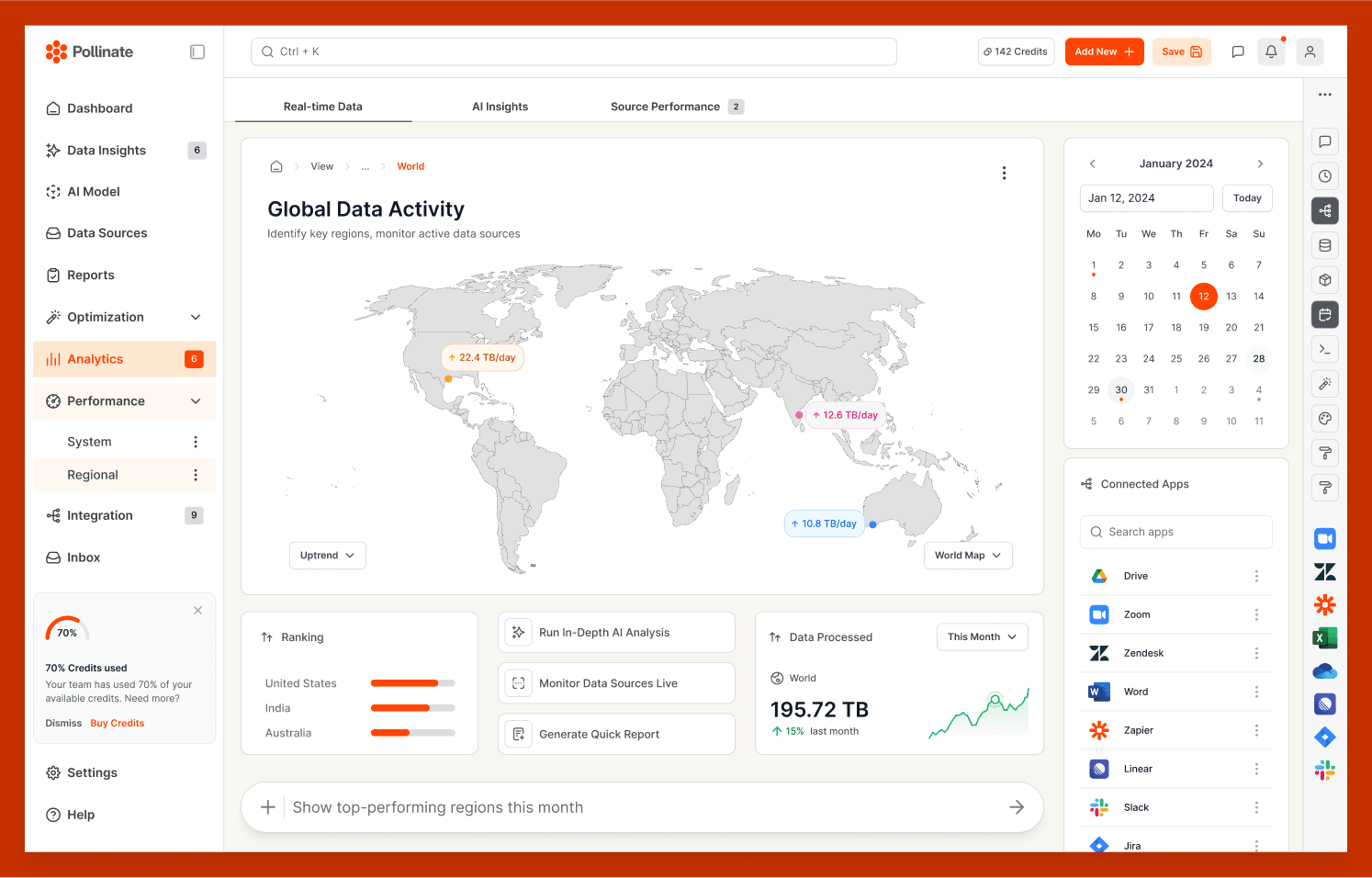Open the three-dot menu on Global Data Activity

coord(1004,173)
